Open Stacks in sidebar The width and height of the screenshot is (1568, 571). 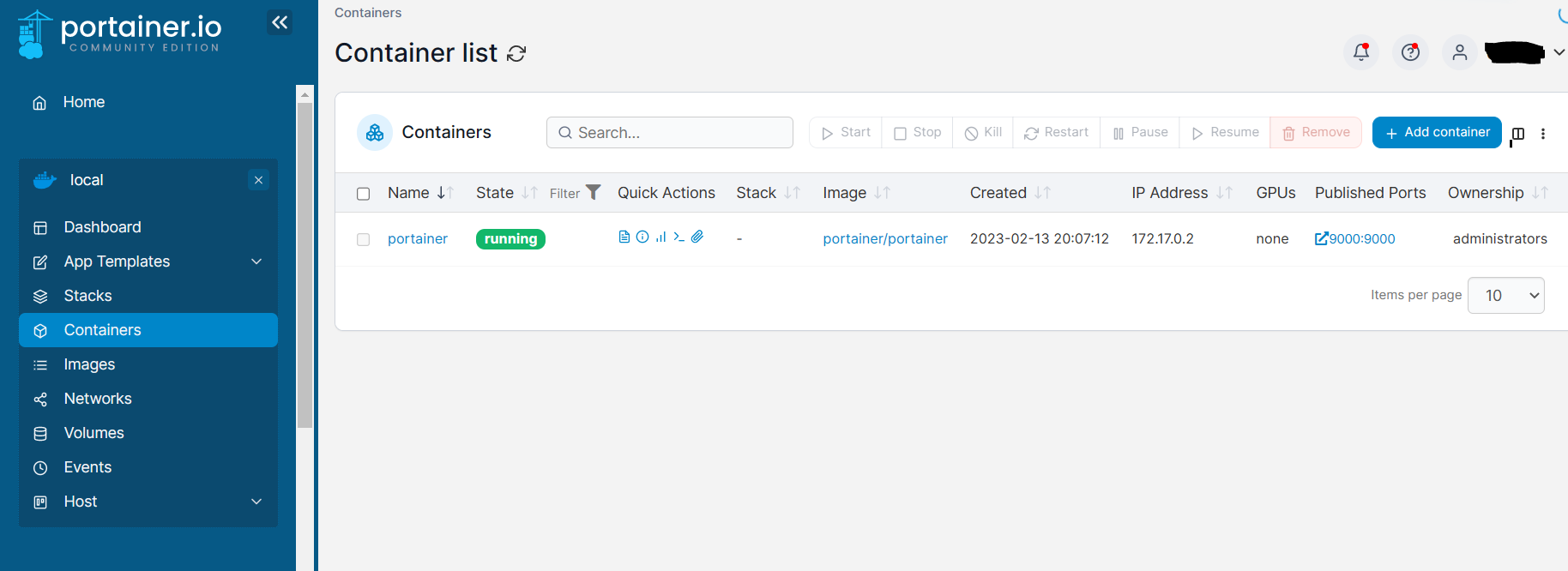[148, 296]
